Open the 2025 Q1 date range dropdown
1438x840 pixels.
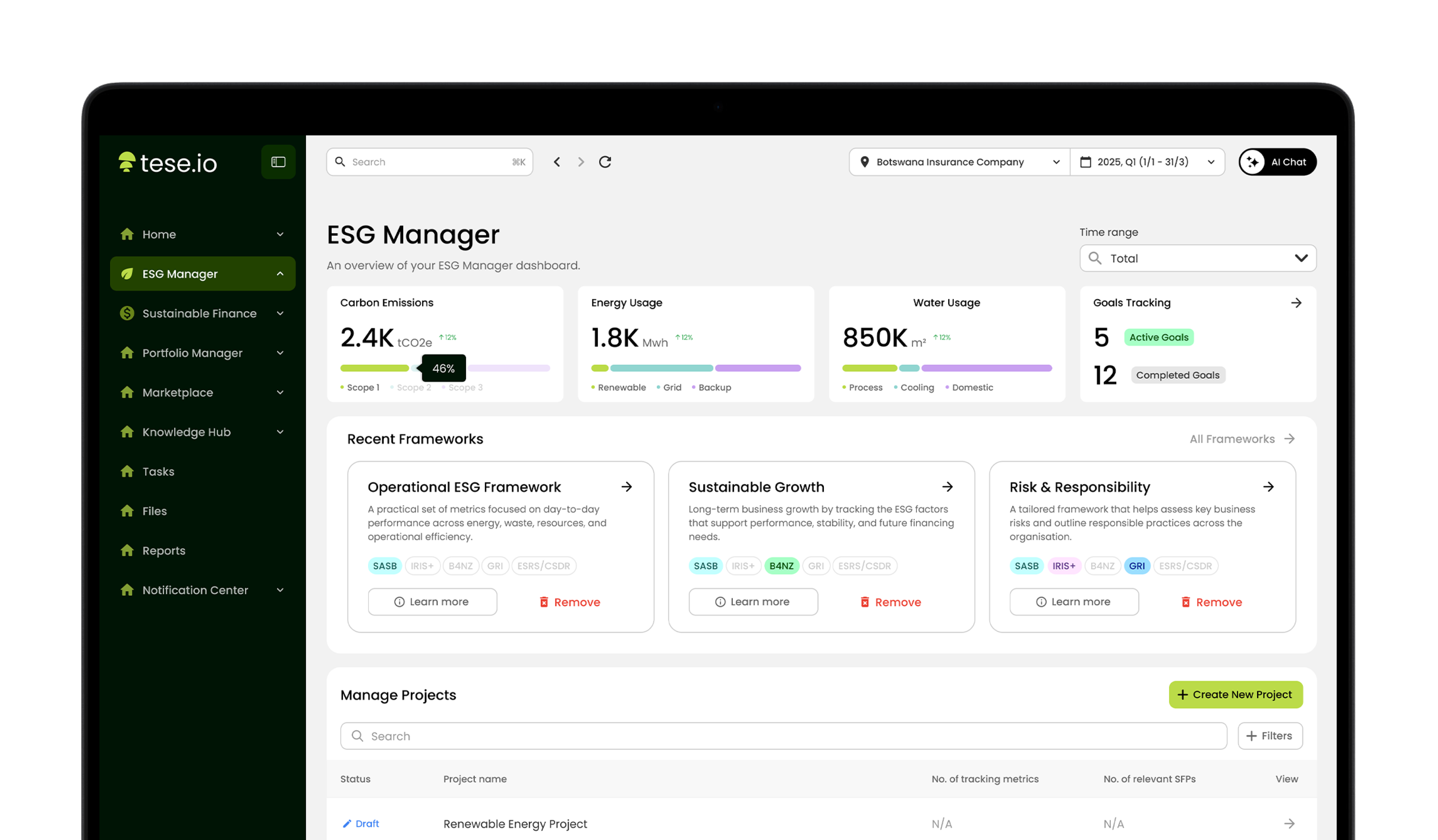(x=1147, y=162)
